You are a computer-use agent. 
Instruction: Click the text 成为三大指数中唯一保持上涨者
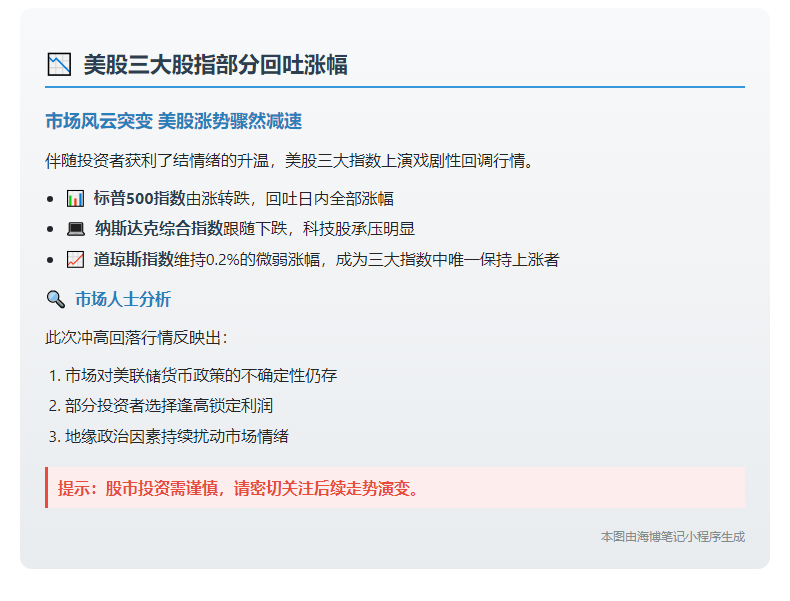447,260
